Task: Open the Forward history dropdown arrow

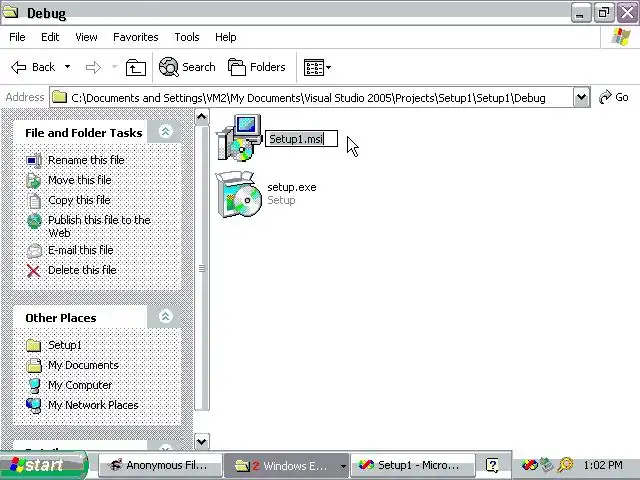Action: 114,67
